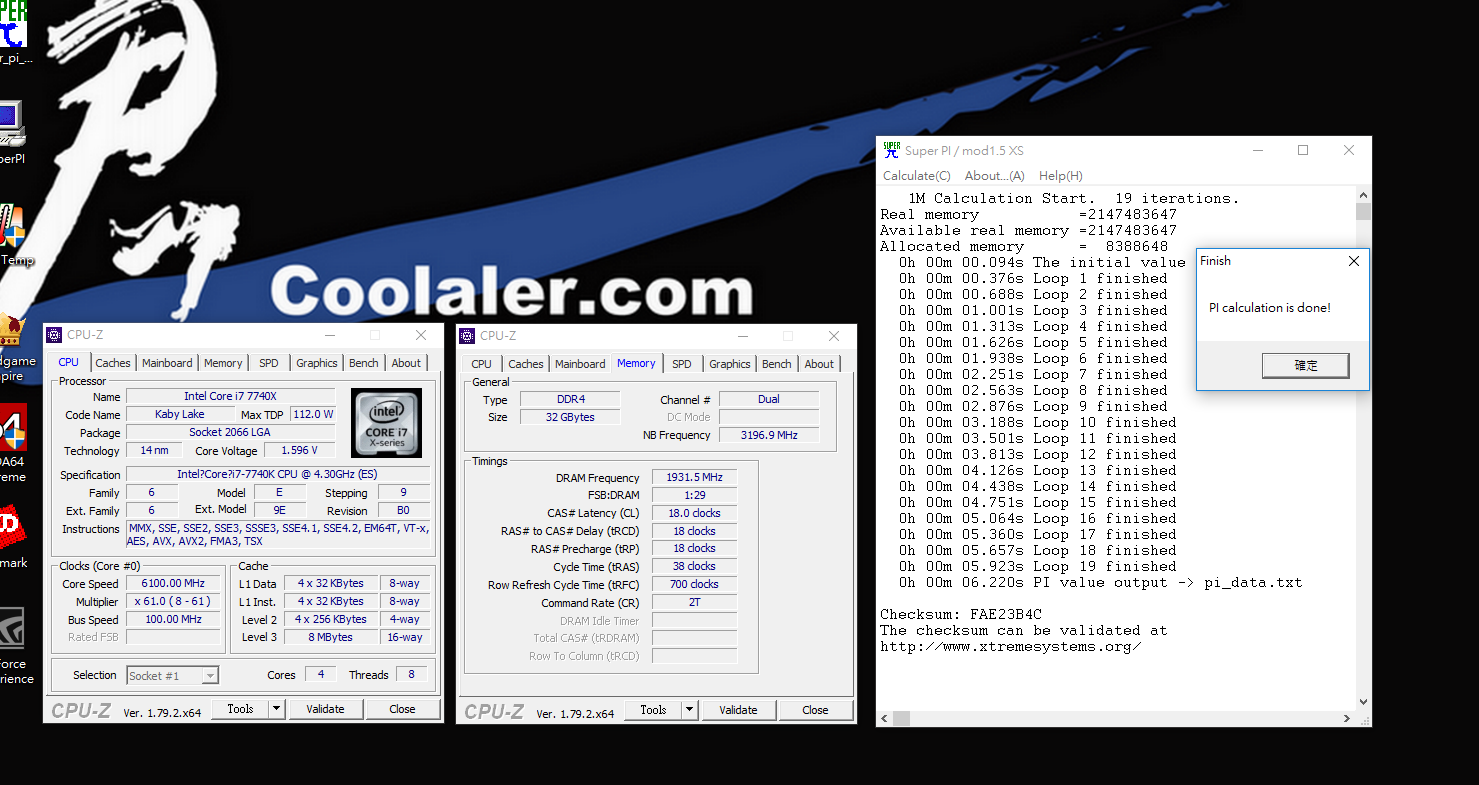Click the Name field Intel Core i7 7740X
Image resolution: width=1479 pixels, height=785 pixels.
pyautogui.click(x=230, y=396)
